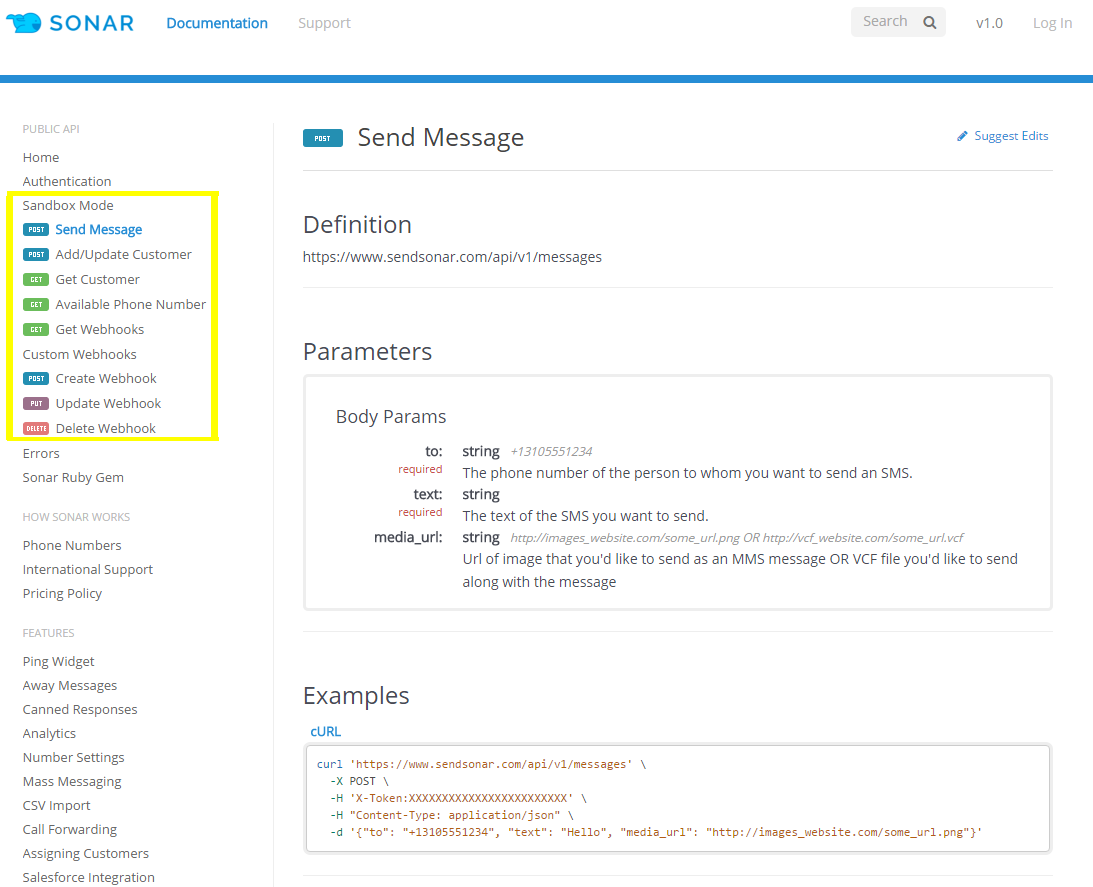Click the curl example code block
1093x887 pixels.
point(678,798)
